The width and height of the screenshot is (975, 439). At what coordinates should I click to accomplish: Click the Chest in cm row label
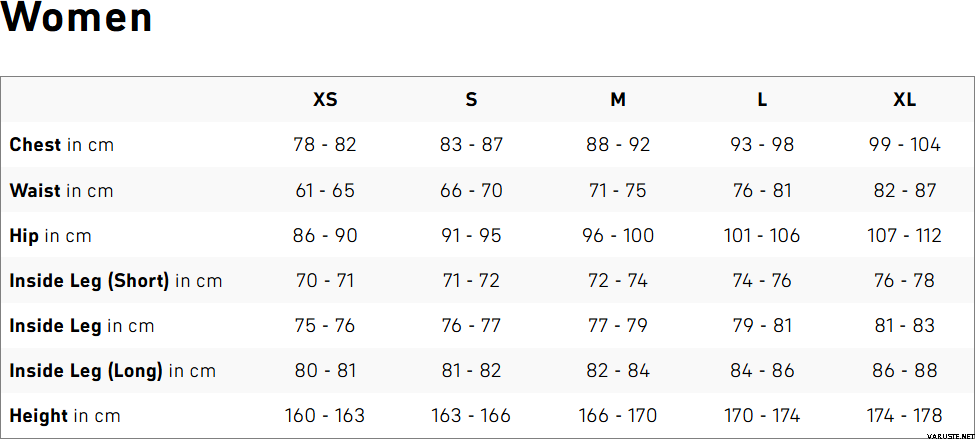coord(62,145)
